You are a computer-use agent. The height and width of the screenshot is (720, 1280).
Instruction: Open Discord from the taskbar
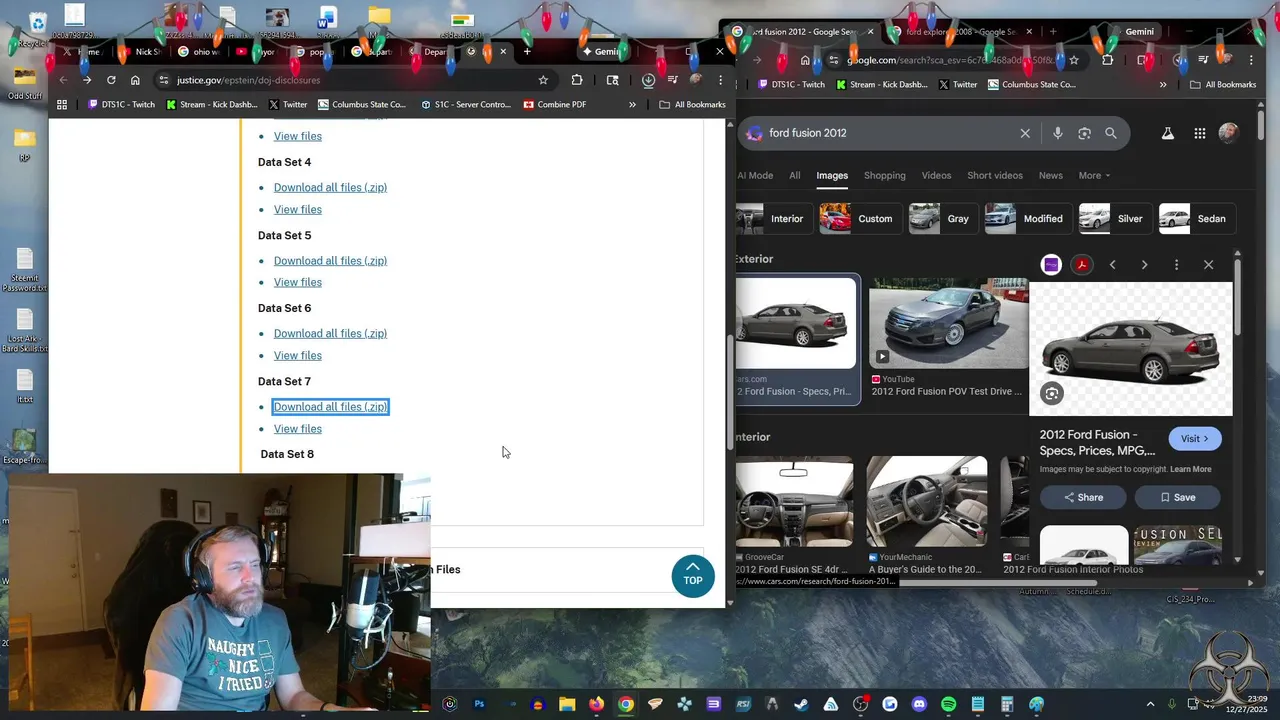pyautogui.click(x=919, y=704)
